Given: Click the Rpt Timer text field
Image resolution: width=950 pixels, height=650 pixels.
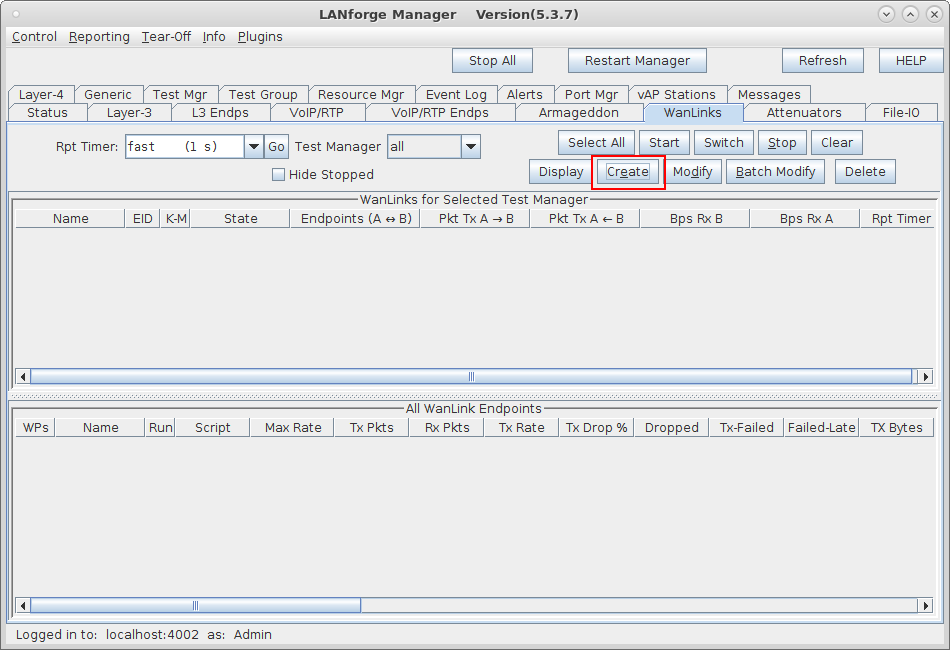Looking at the screenshot, I should (x=184, y=147).
